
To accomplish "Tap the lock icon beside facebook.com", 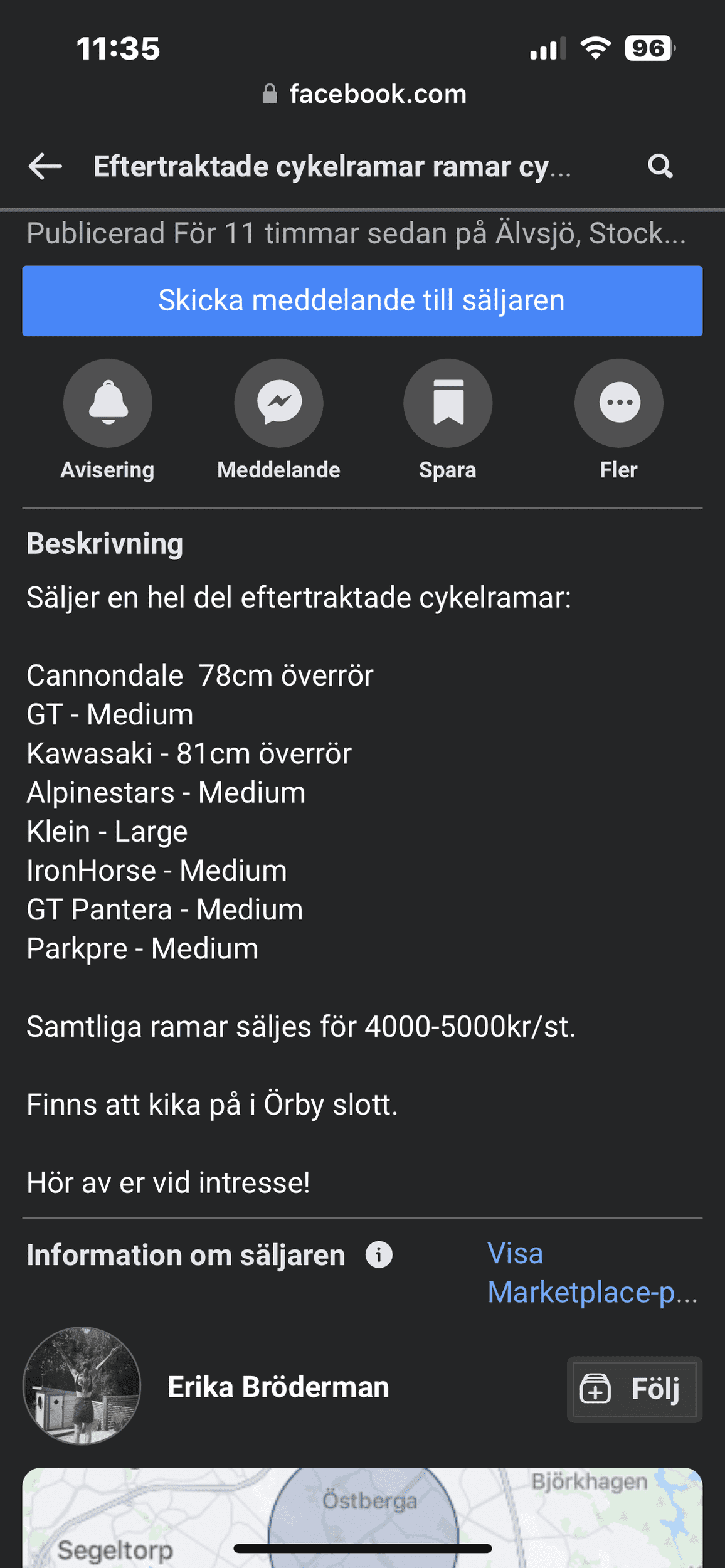I will pos(270,94).
